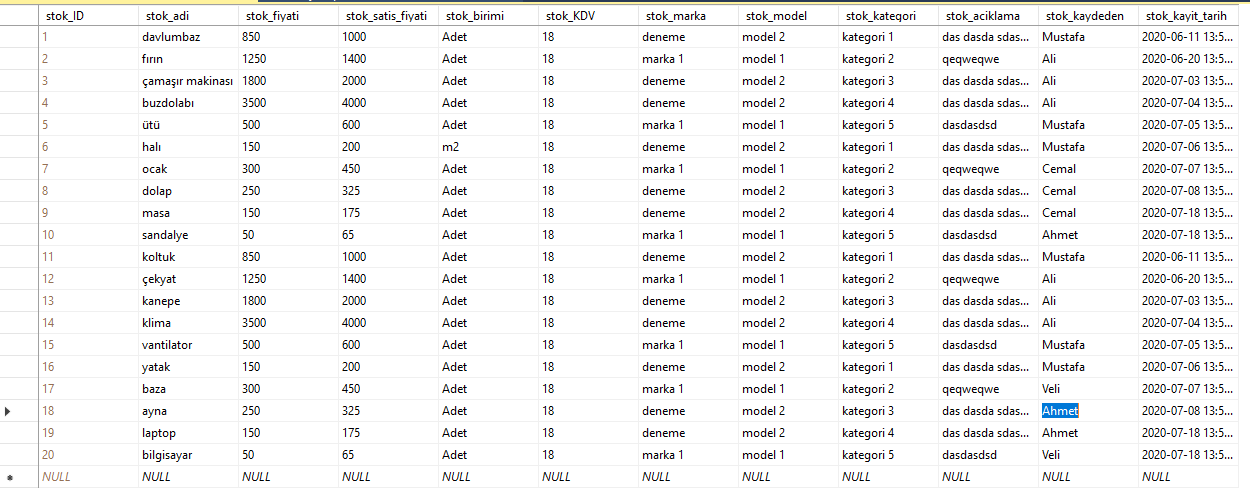Image resolution: width=1250 pixels, height=498 pixels.
Task: Click 'marka 1' in the fırın row
Action: [x=688, y=59]
